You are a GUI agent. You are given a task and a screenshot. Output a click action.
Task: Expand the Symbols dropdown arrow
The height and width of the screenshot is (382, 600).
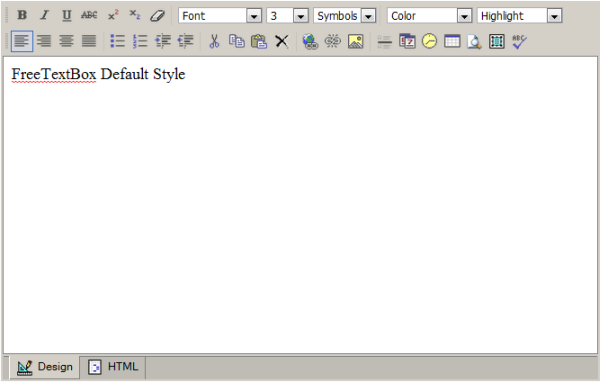pos(368,16)
